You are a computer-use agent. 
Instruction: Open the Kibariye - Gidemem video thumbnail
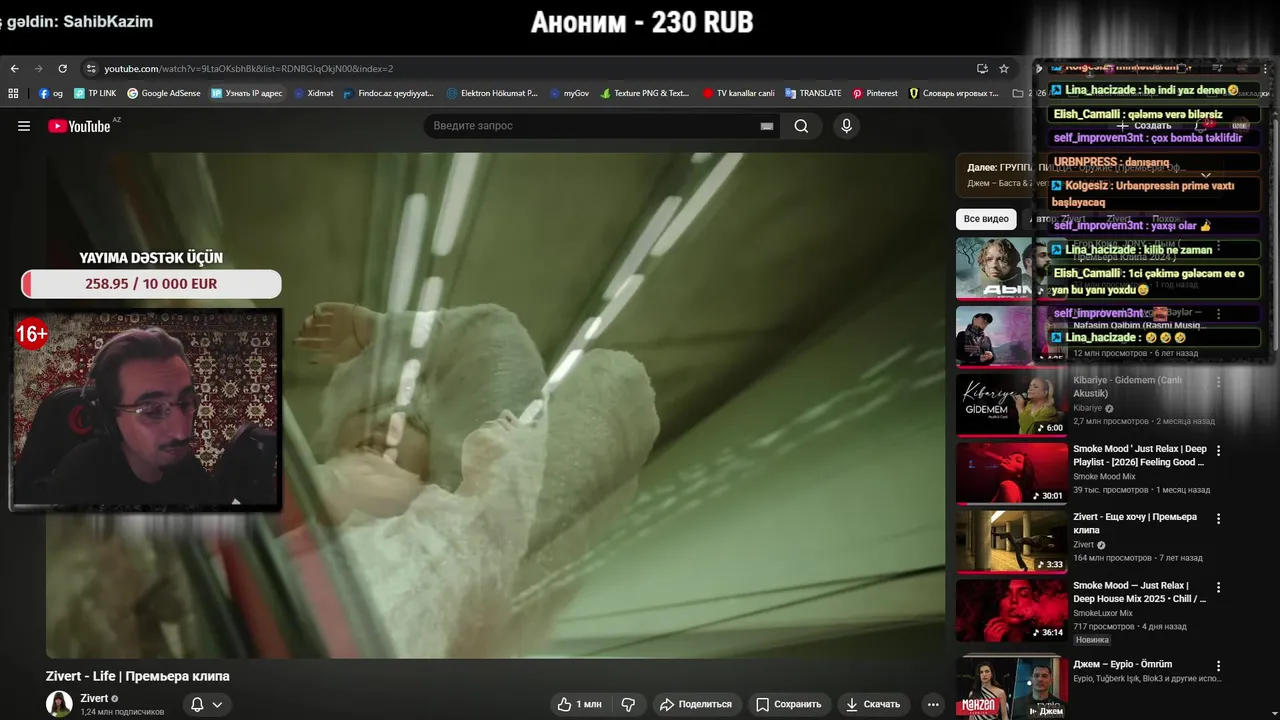tap(1011, 405)
